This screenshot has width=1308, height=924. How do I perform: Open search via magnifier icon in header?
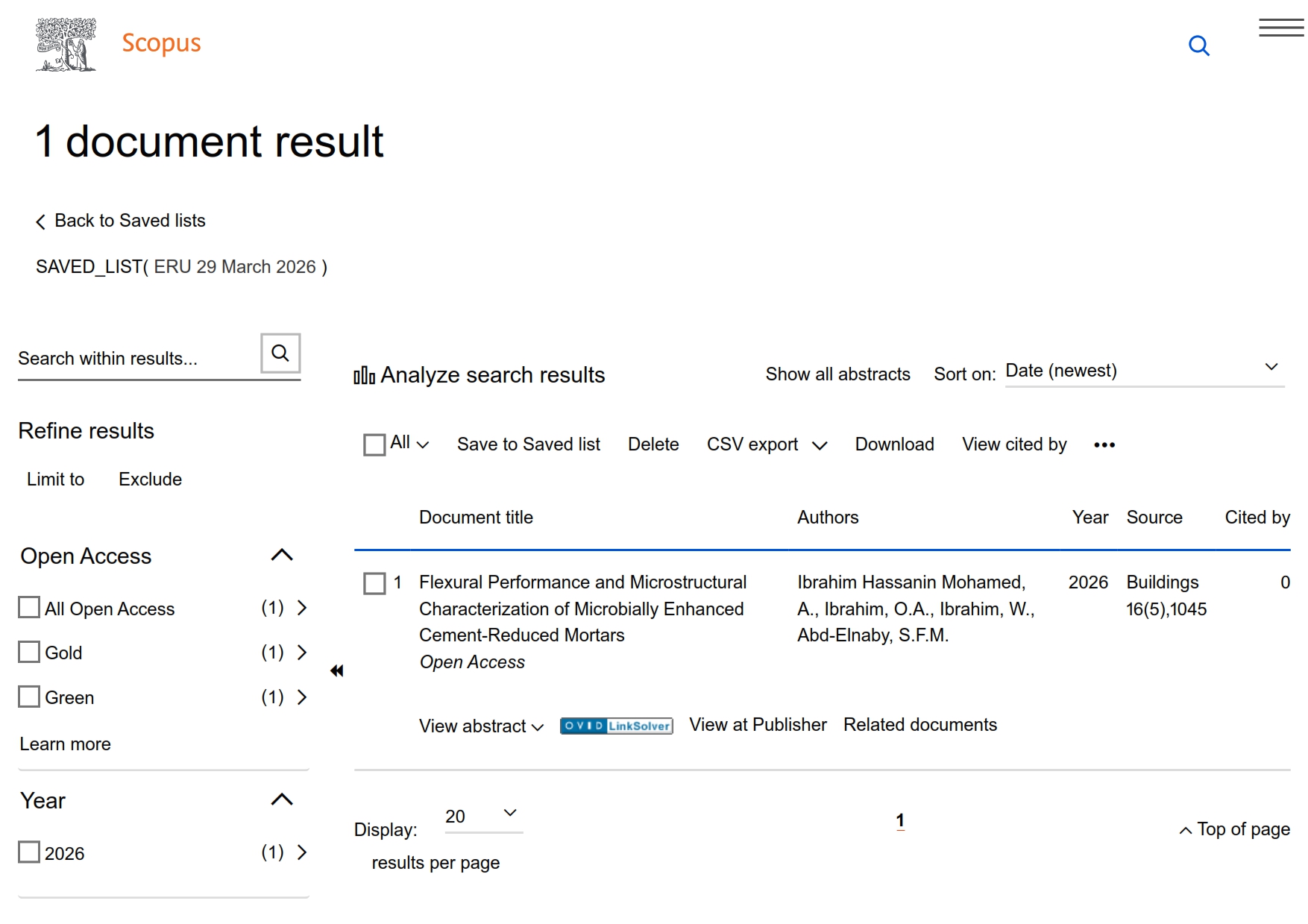1198,46
